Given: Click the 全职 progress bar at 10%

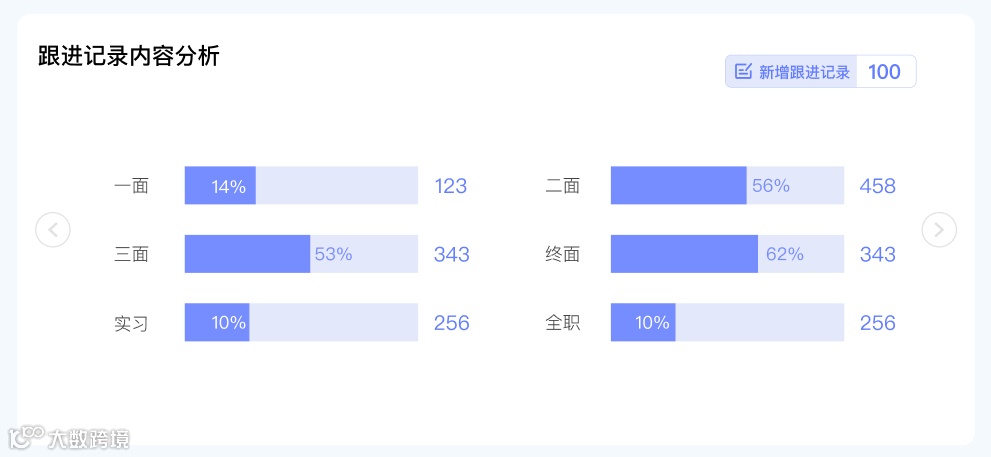Looking at the screenshot, I should (x=727, y=322).
